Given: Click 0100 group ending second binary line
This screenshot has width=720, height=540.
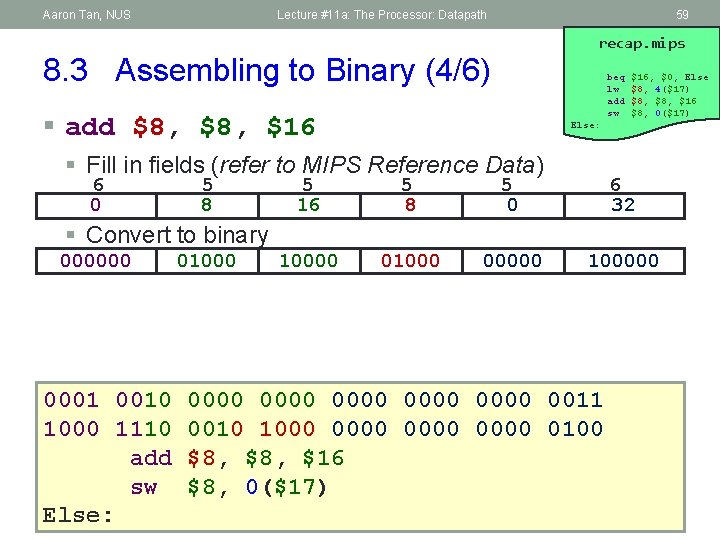Looking at the screenshot, I should click(x=575, y=429).
